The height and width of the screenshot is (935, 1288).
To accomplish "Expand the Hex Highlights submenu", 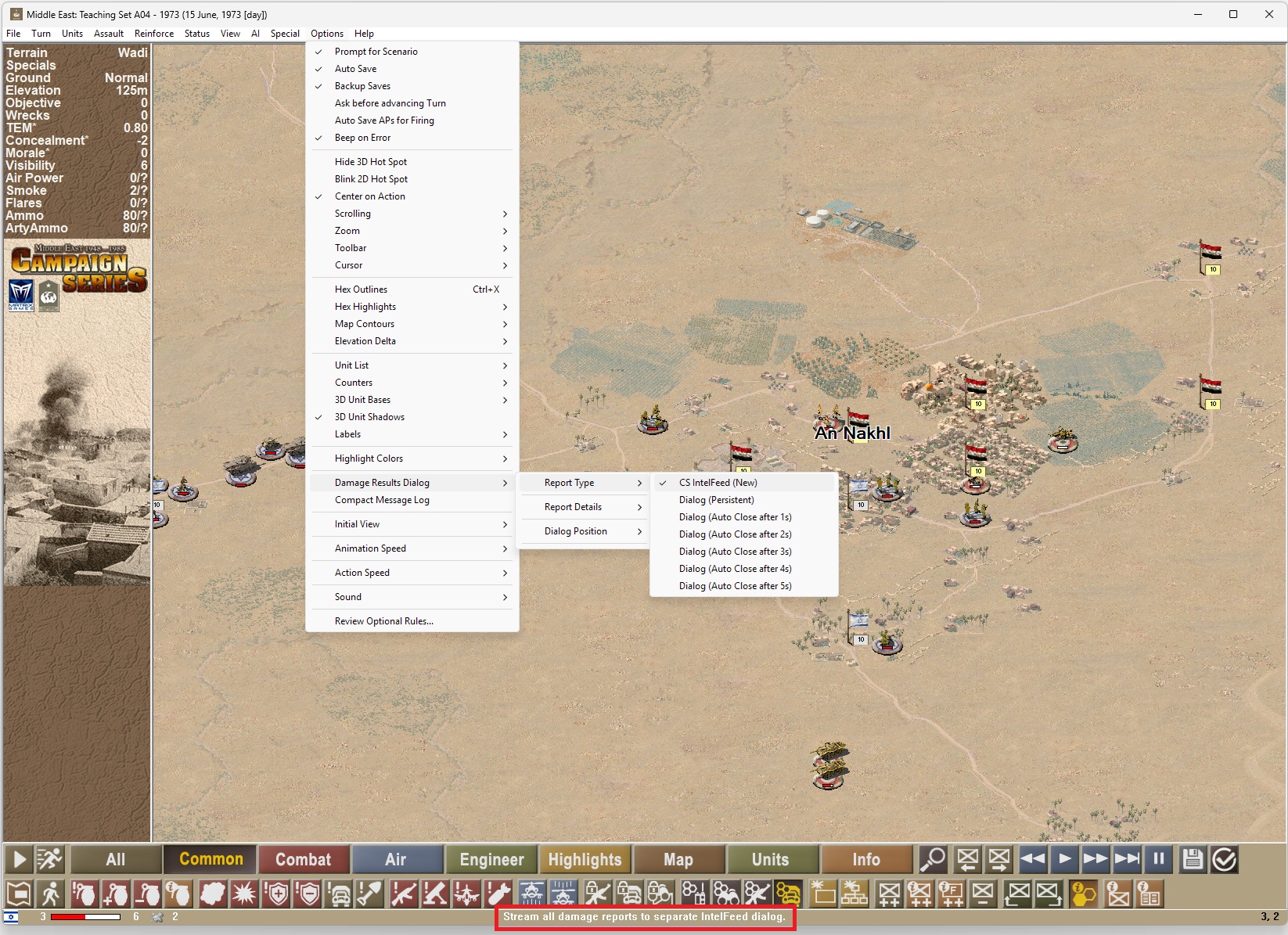I will 412,307.
